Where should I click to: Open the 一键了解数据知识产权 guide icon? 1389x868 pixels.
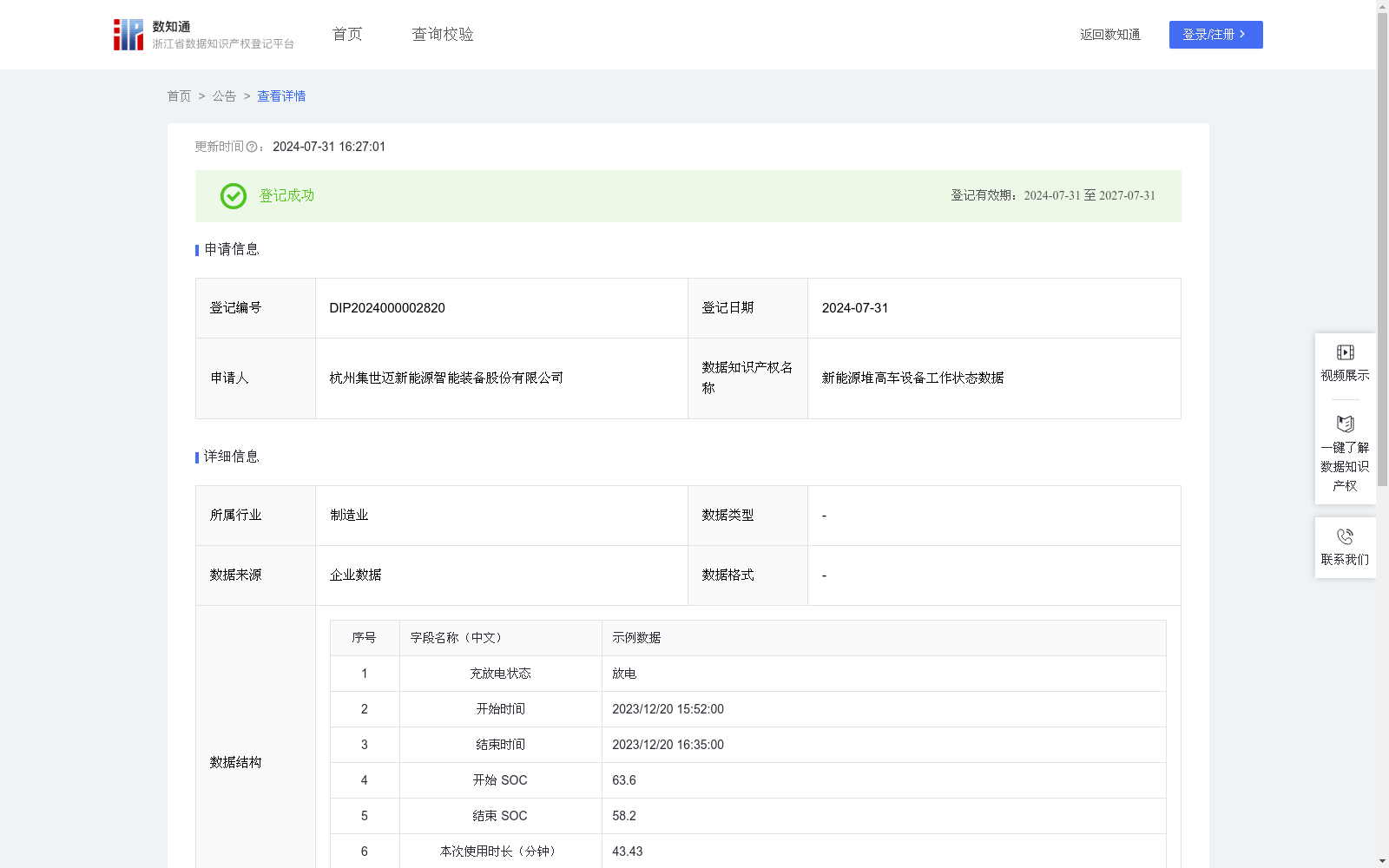pyautogui.click(x=1345, y=424)
